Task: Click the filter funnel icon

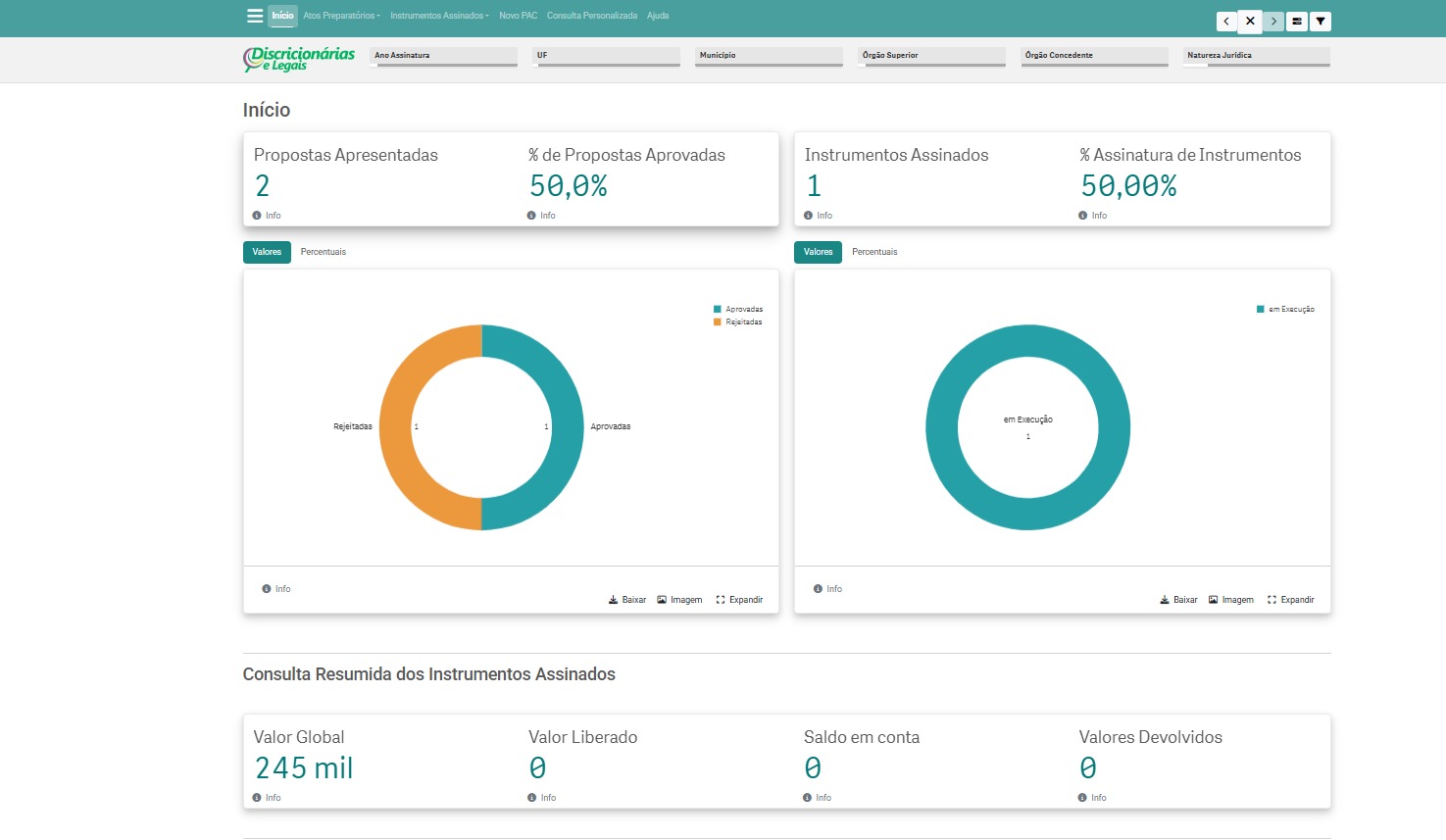Action: point(1321,21)
